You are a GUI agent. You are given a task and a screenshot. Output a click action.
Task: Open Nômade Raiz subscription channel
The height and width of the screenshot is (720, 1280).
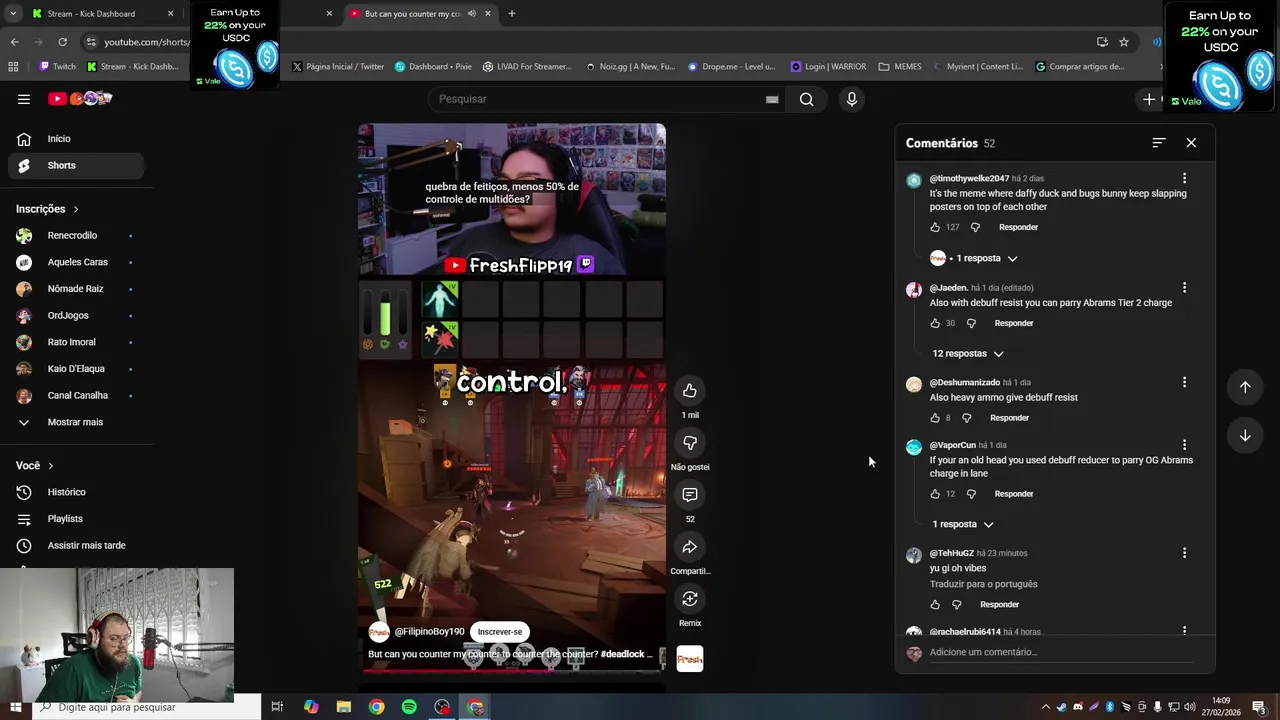(x=75, y=289)
